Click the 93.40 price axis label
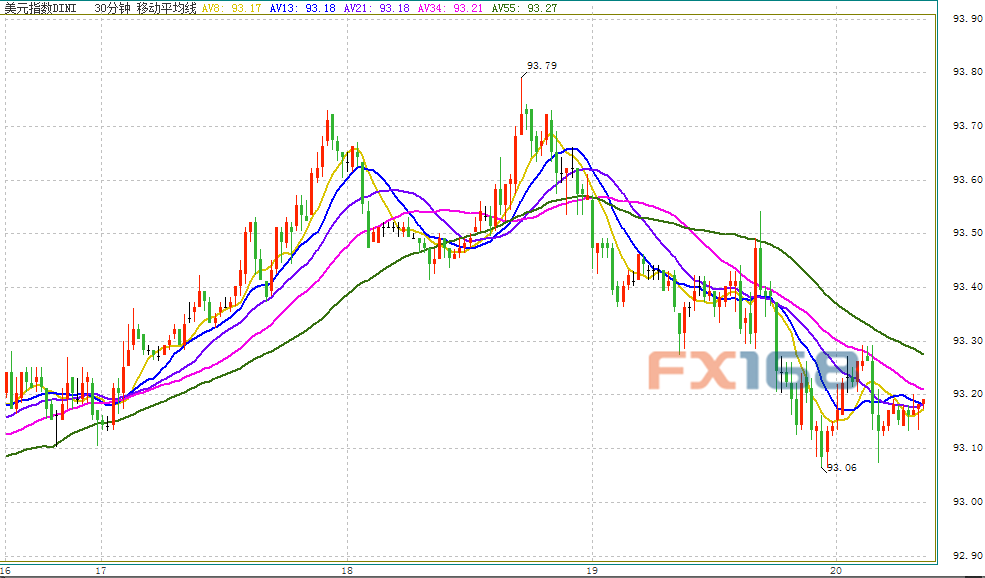Image resolution: width=985 pixels, height=578 pixels. pos(967,287)
